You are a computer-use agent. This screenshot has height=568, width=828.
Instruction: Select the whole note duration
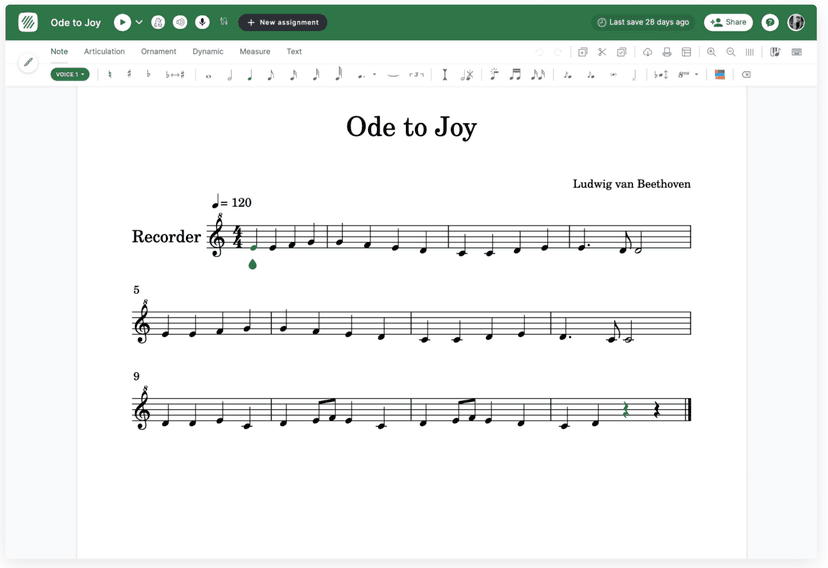point(208,75)
